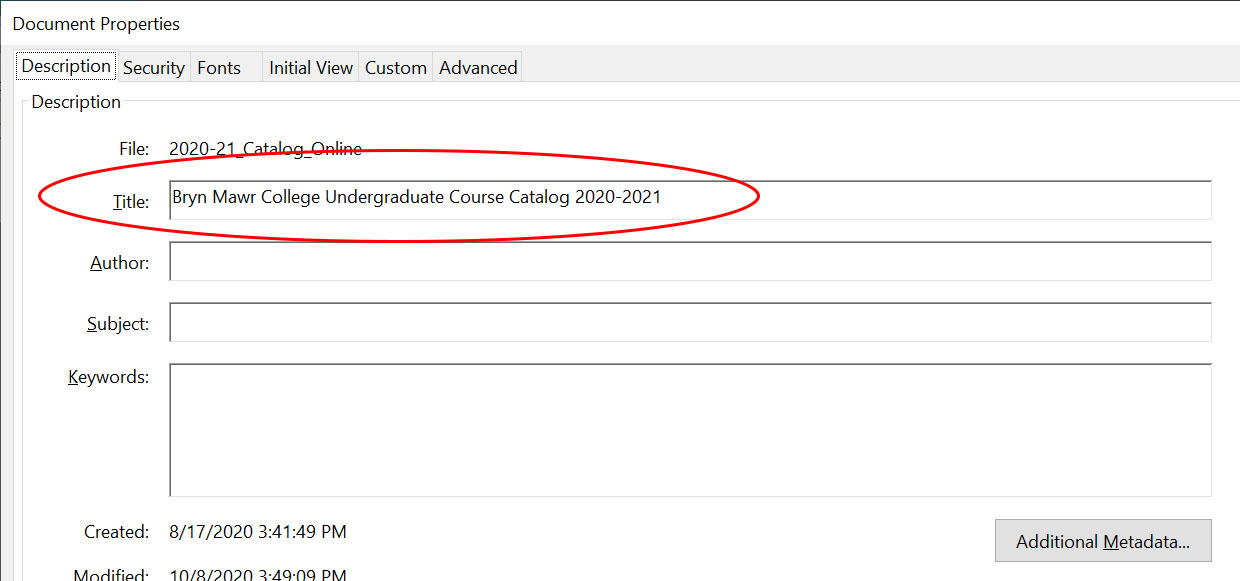The height and width of the screenshot is (581, 1240).
Task: Select the modified date 10/8/2020 3:49:09 PM
Action: tap(258, 575)
